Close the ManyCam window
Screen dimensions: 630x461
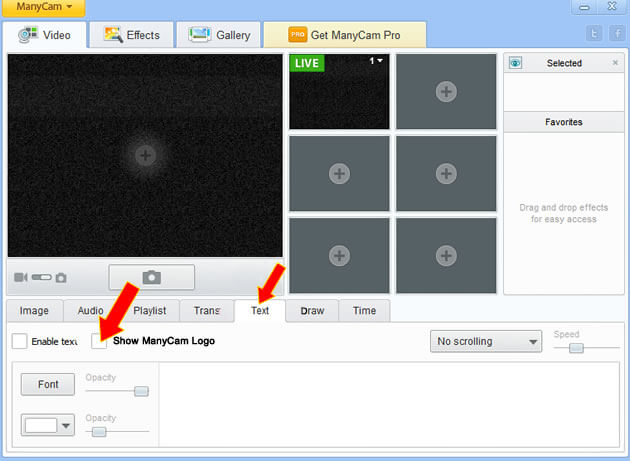612,7
